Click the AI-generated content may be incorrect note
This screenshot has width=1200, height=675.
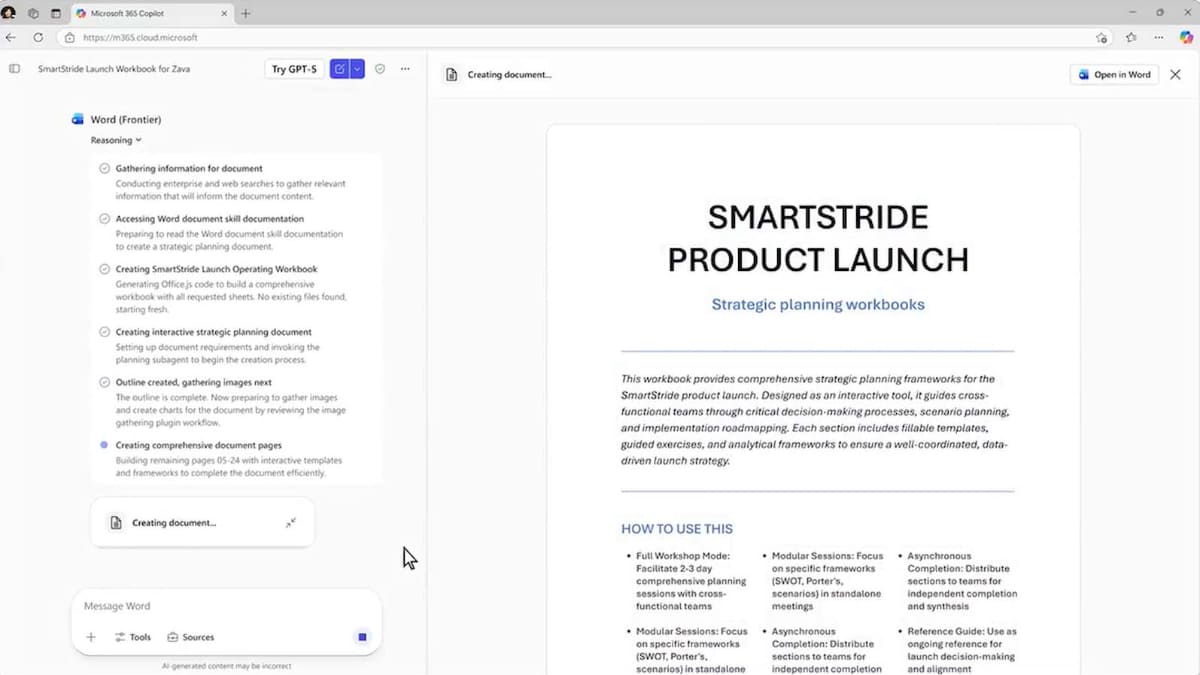click(226, 665)
